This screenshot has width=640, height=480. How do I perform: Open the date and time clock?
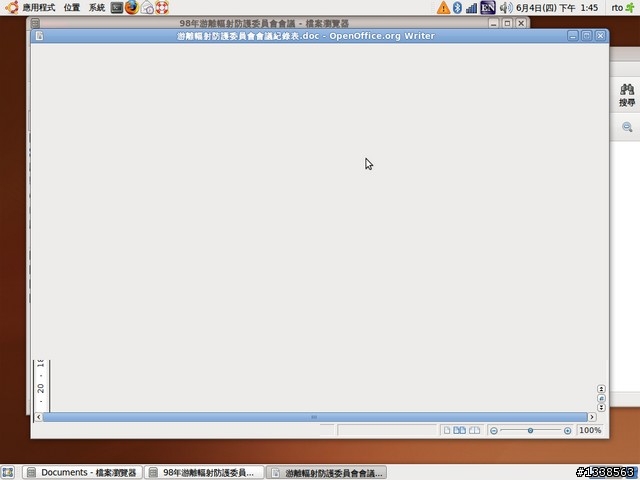click(x=557, y=7)
